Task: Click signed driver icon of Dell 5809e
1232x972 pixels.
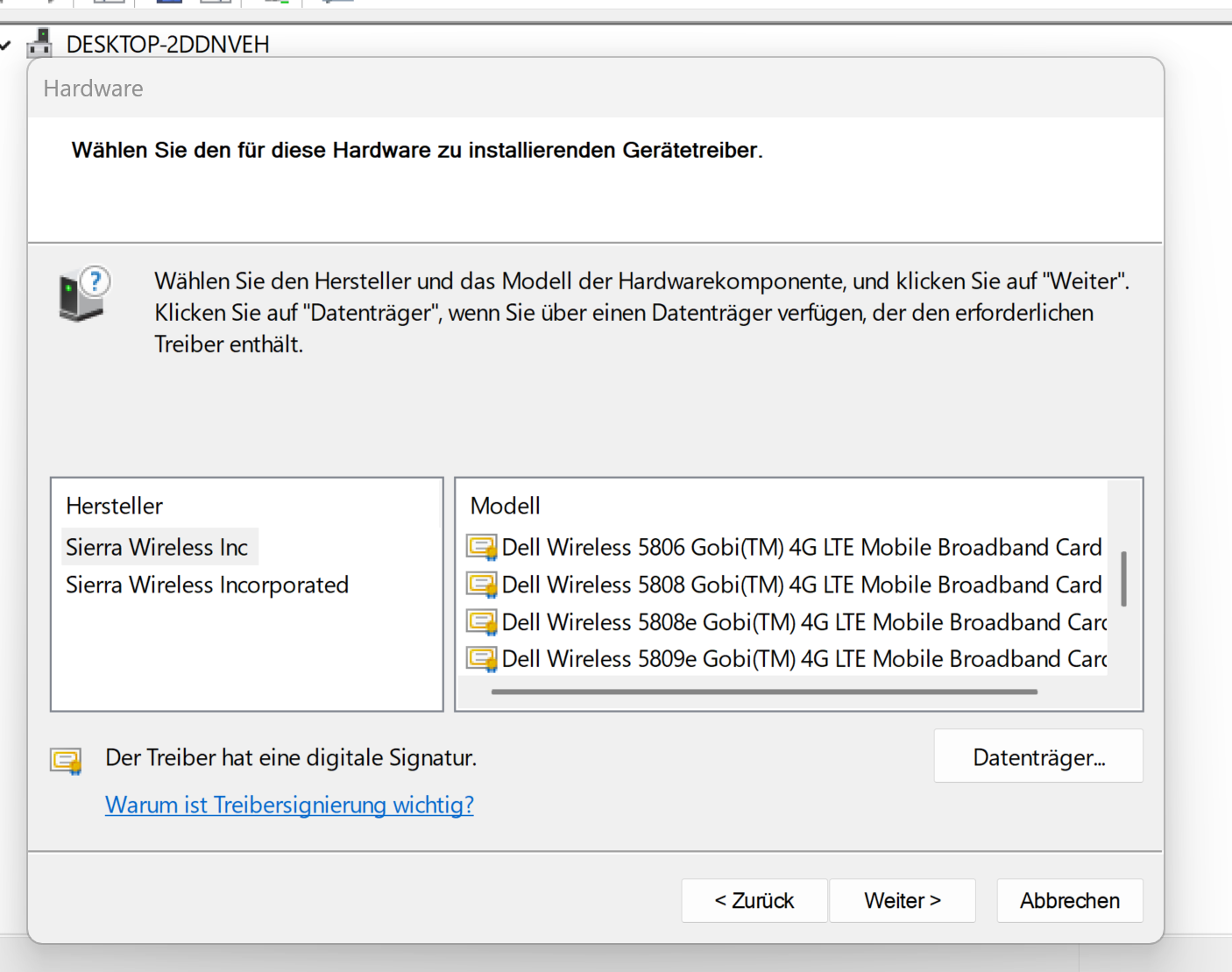Action: (482, 659)
